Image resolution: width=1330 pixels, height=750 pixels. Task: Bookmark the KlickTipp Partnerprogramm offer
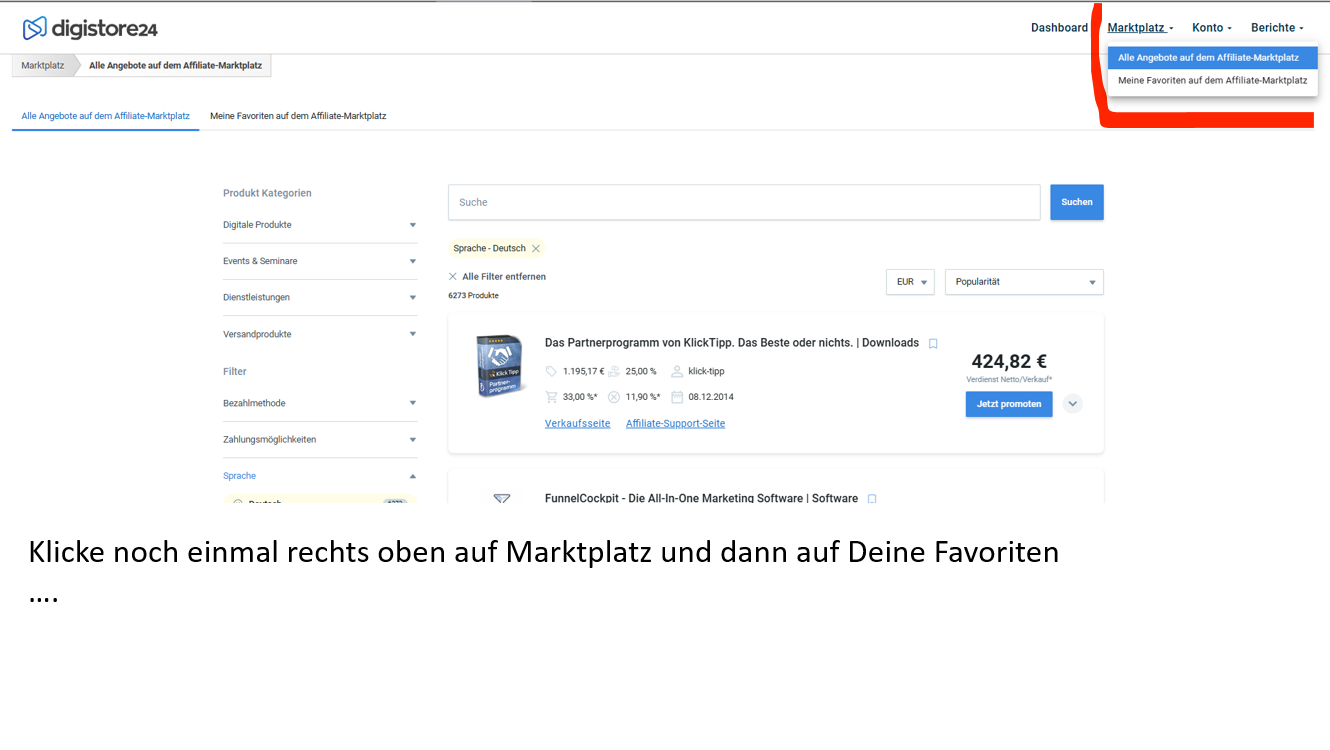point(933,344)
